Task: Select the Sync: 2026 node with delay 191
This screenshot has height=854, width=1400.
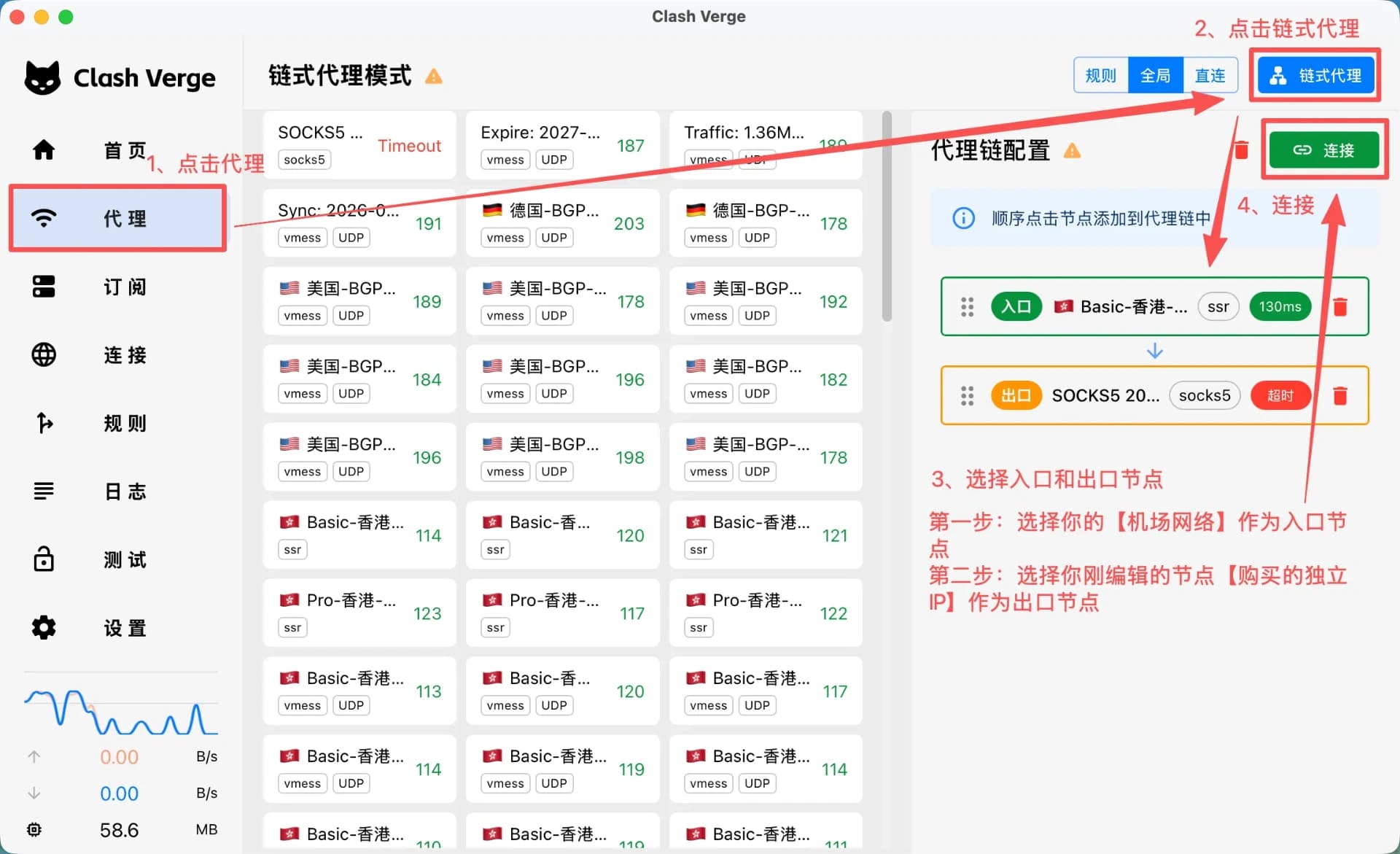Action: pyautogui.click(x=359, y=223)
